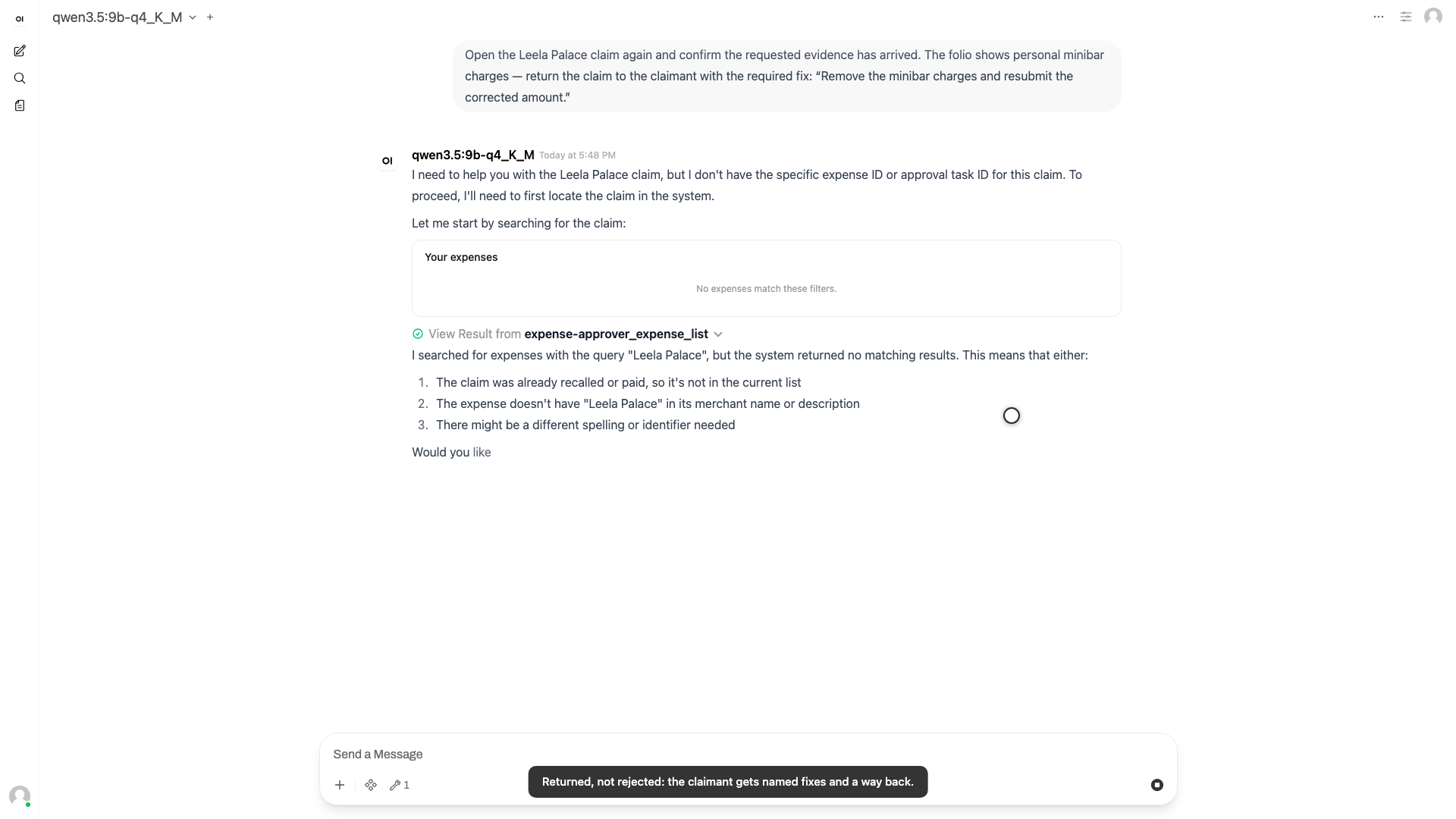Open the notes icon in sidebar
This screenshot has width=1456, height=819.
[20, 105]
